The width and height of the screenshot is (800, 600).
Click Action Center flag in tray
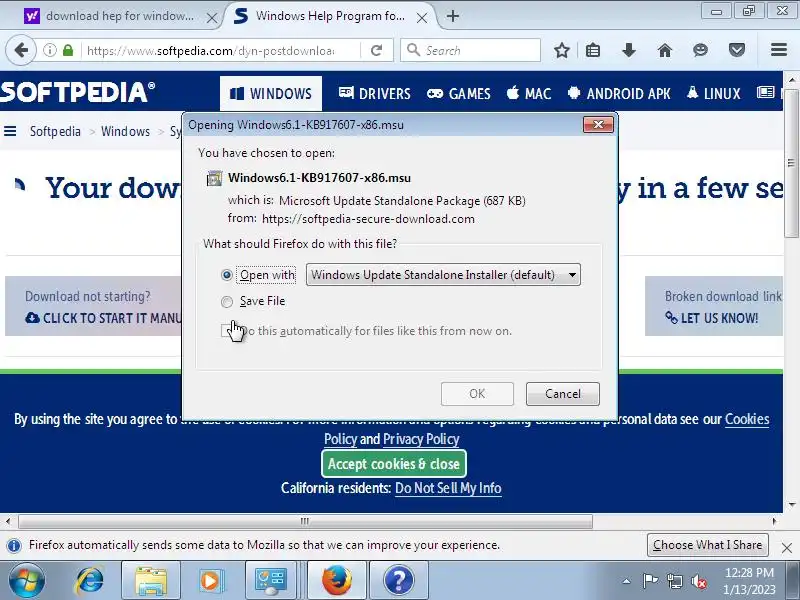pyautogui.click(x=650, y=581)
